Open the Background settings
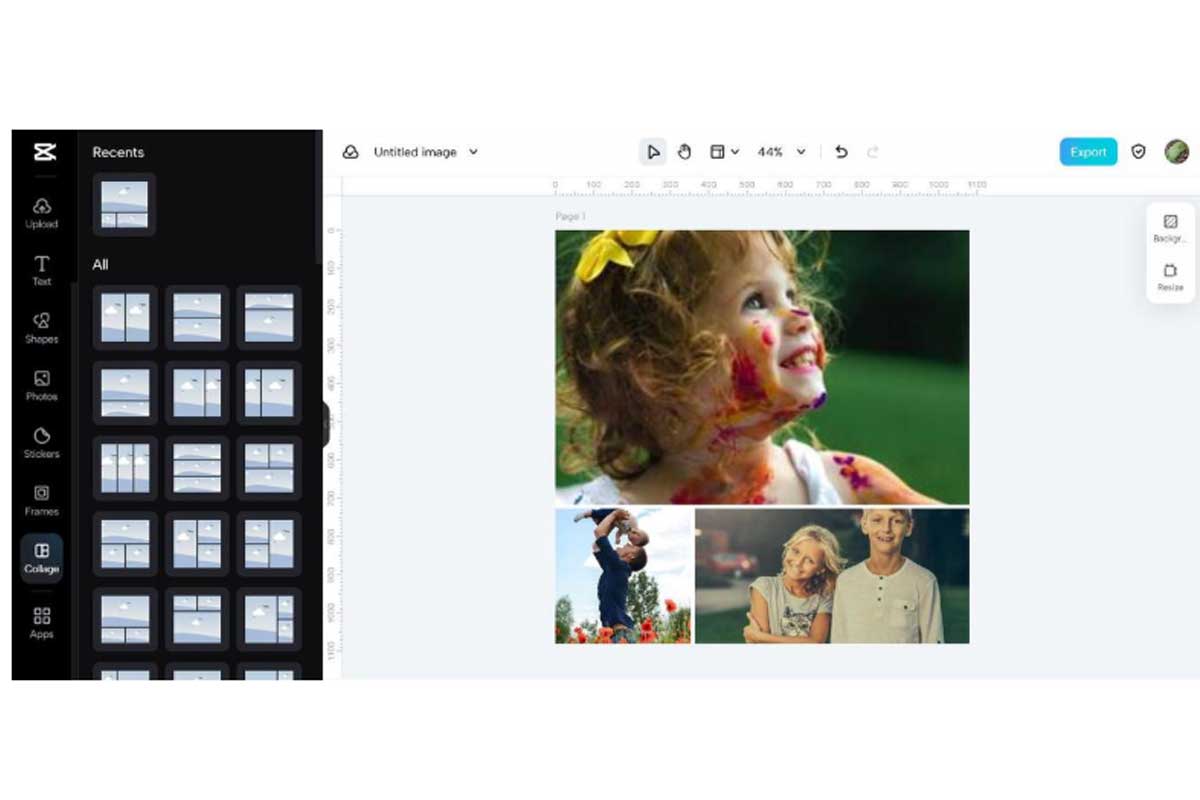The height and width of the screenshot is (800, 1200). [x=1170, y=228]
